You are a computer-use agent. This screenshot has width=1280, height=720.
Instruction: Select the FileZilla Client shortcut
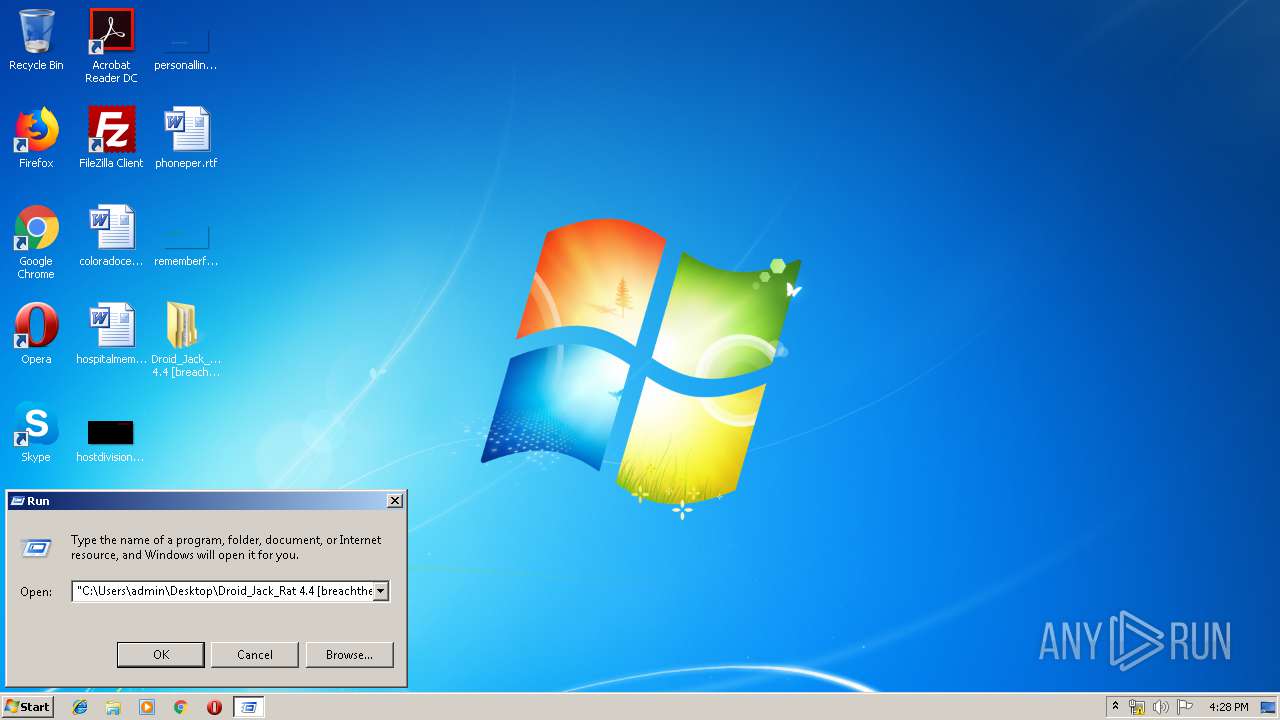point(111,138)
